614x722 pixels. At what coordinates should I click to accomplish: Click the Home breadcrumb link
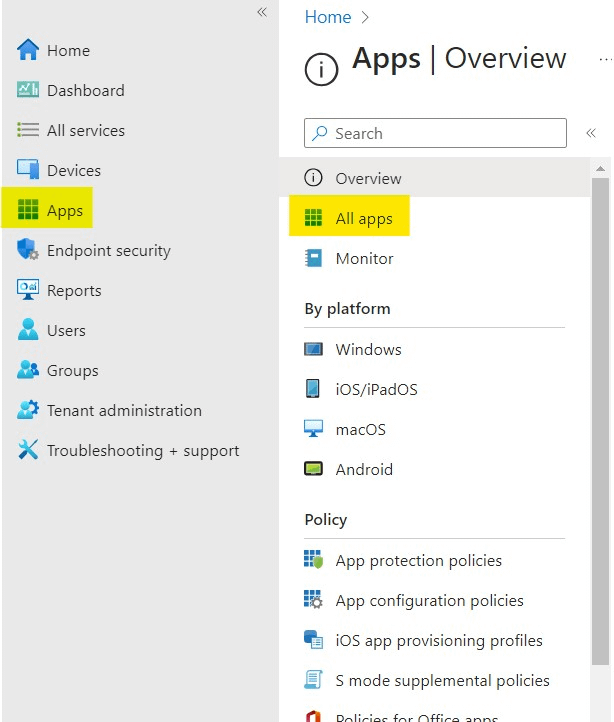(x=328, y=17)
